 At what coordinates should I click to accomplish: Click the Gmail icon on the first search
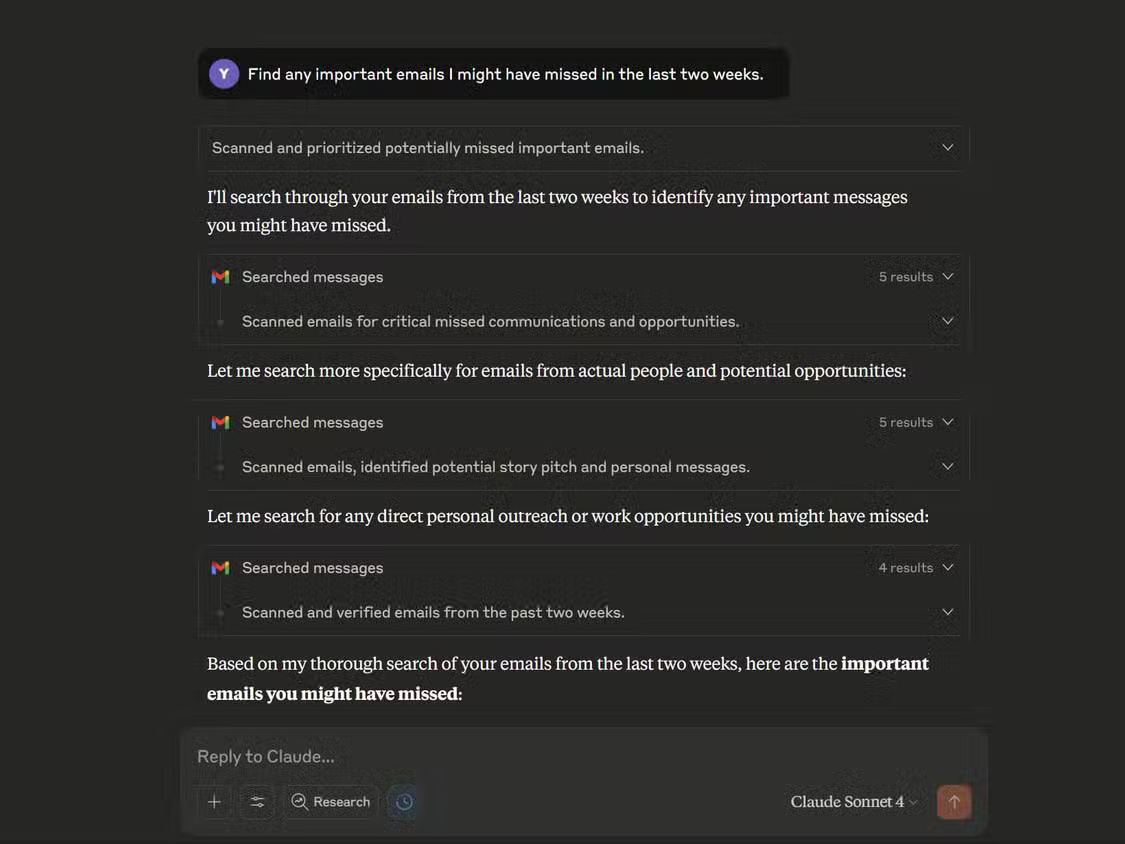click(220, 276)
